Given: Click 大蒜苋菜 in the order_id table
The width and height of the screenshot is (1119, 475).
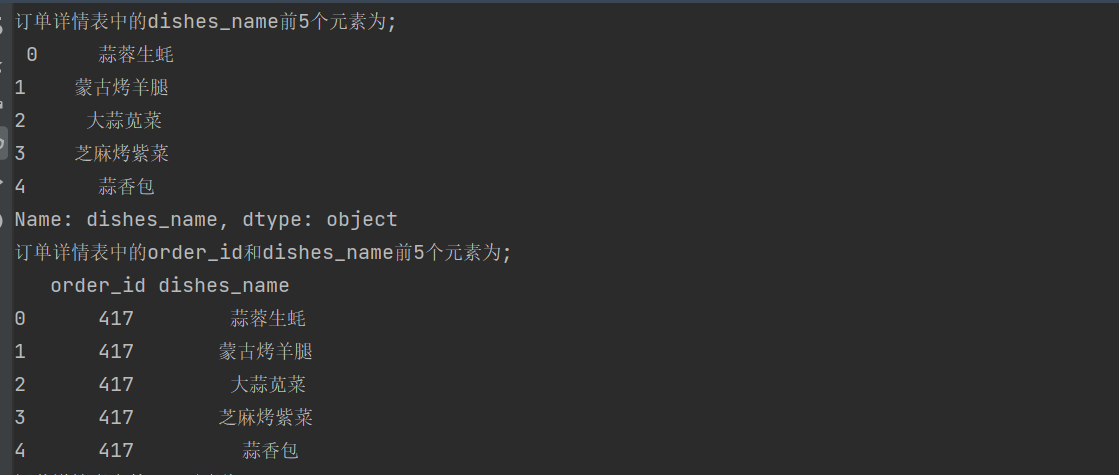Looking at the screenshot, I should (268, 385).
